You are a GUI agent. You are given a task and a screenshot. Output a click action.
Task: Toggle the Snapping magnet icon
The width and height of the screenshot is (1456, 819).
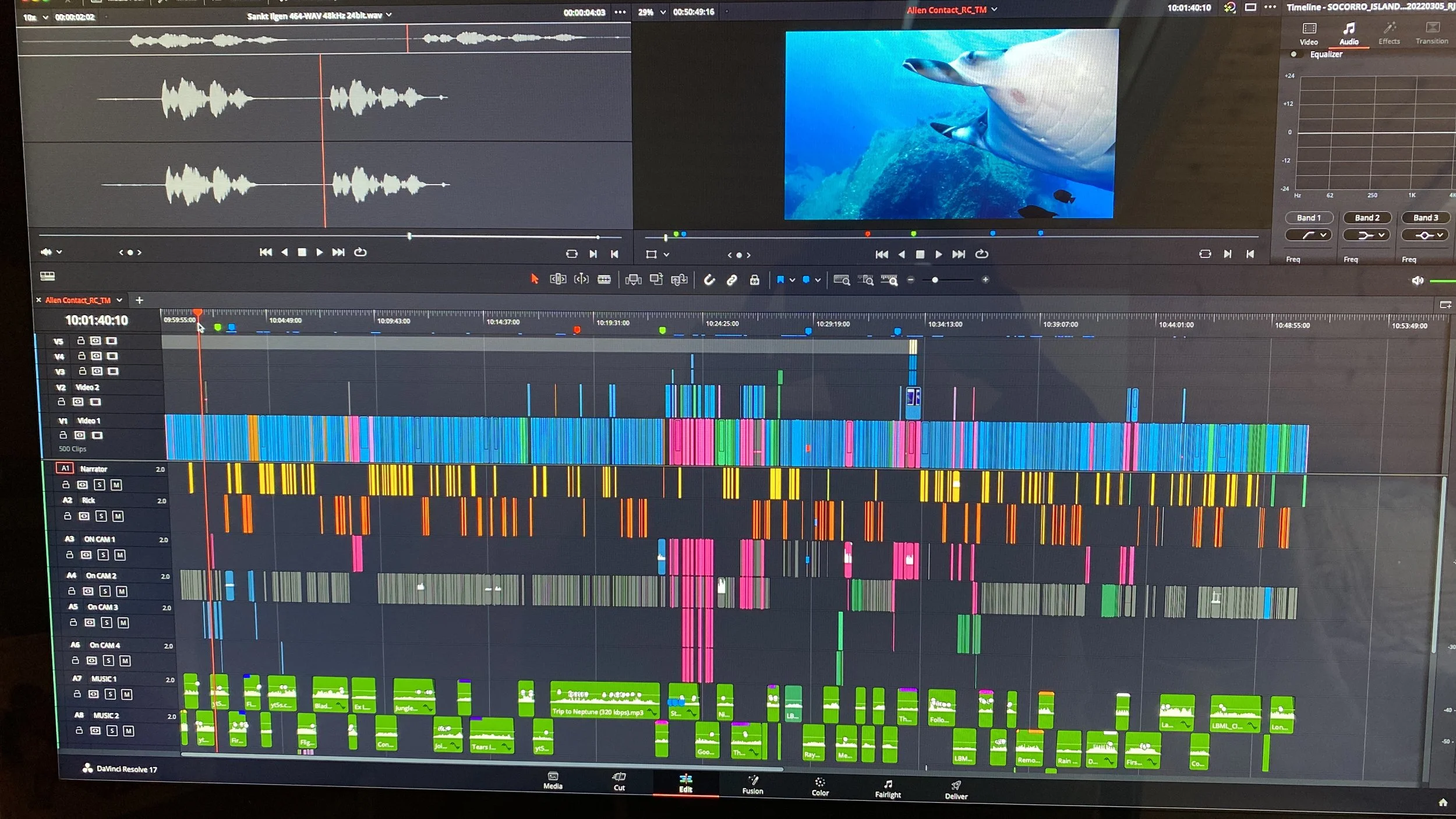709,280
